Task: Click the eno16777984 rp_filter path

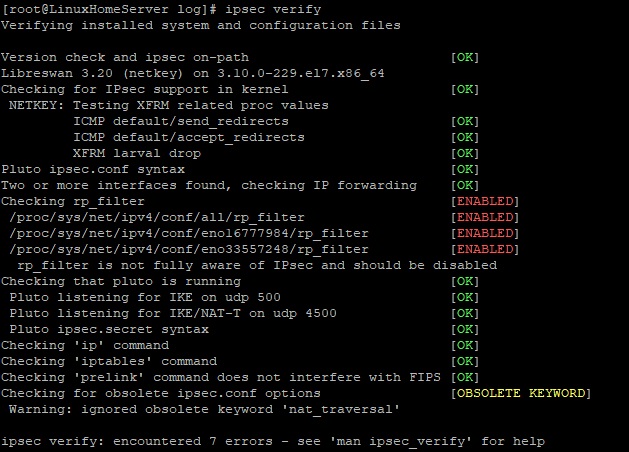Action: point(189,233)
